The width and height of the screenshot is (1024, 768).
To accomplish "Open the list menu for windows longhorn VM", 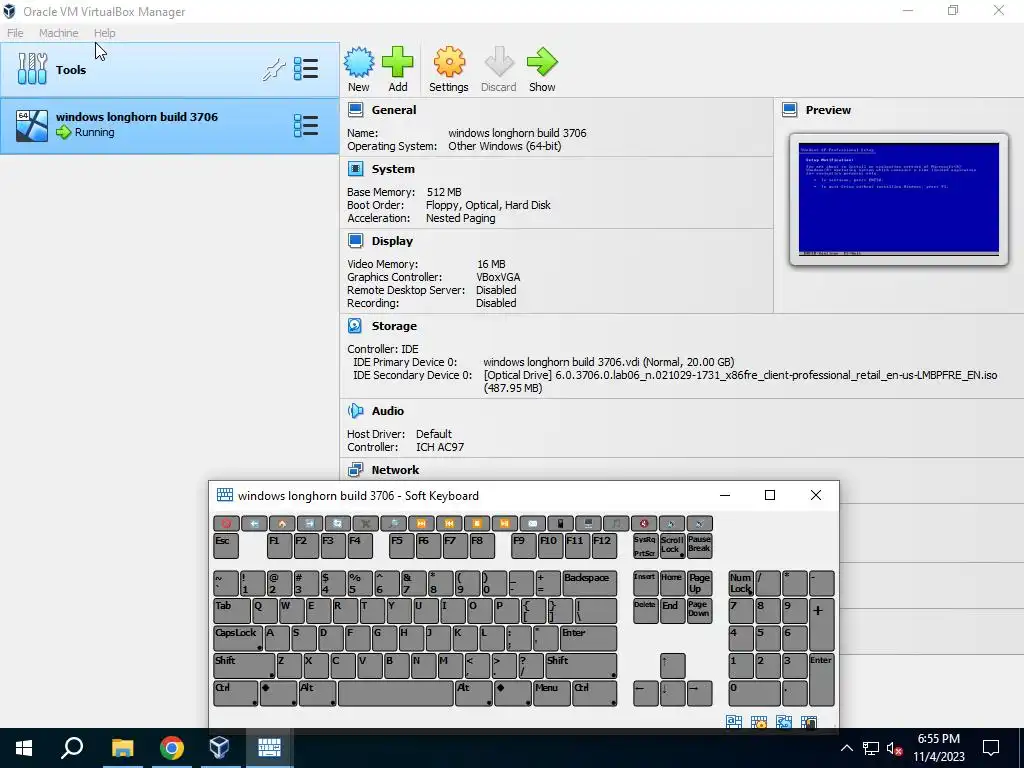I will pyautogui.click(x=306, y=125).
